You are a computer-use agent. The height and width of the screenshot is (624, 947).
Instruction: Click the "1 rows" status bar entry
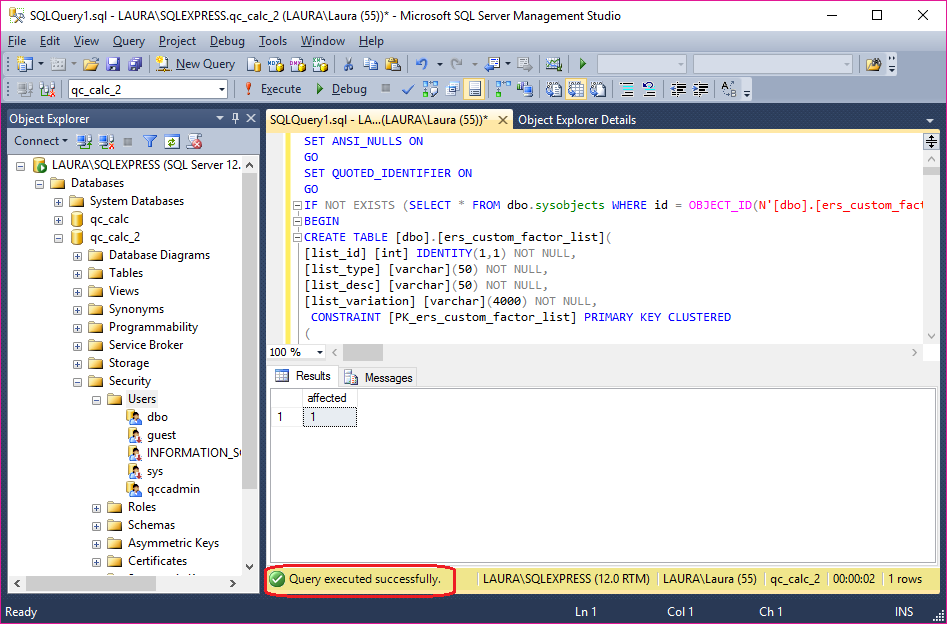[x=905, y=579]
